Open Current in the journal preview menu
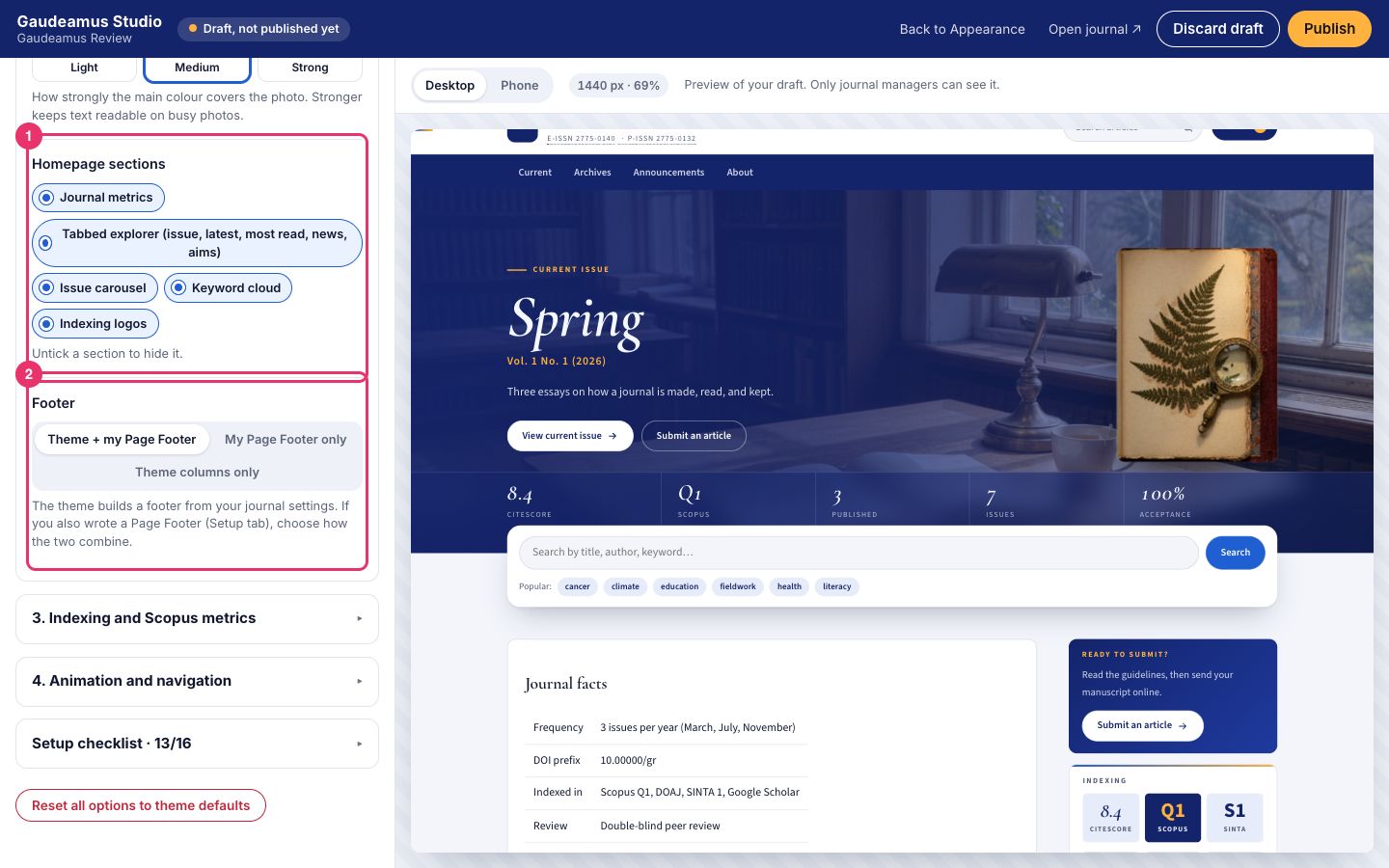 [535, 173]
